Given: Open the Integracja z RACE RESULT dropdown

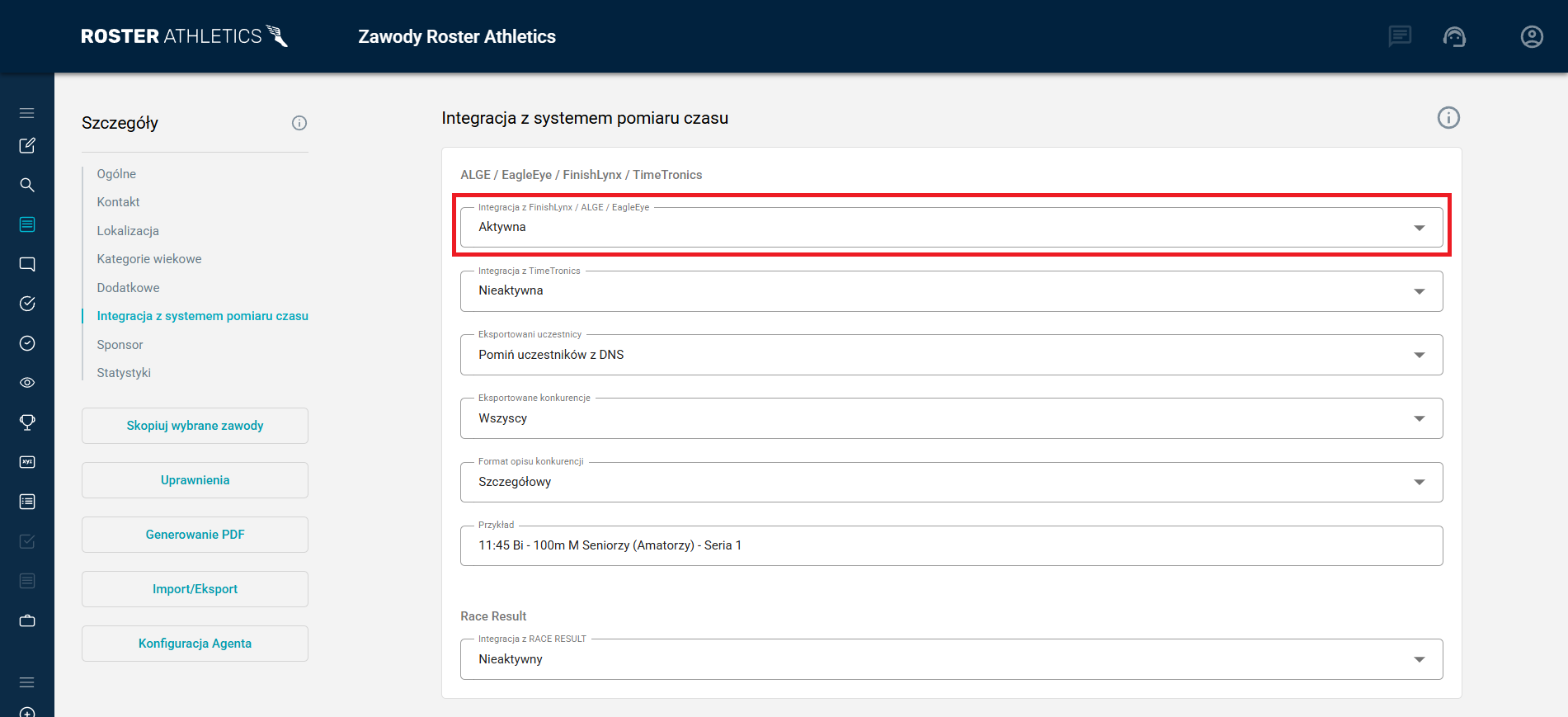Looking at the screenshot, I should [951, 659].
